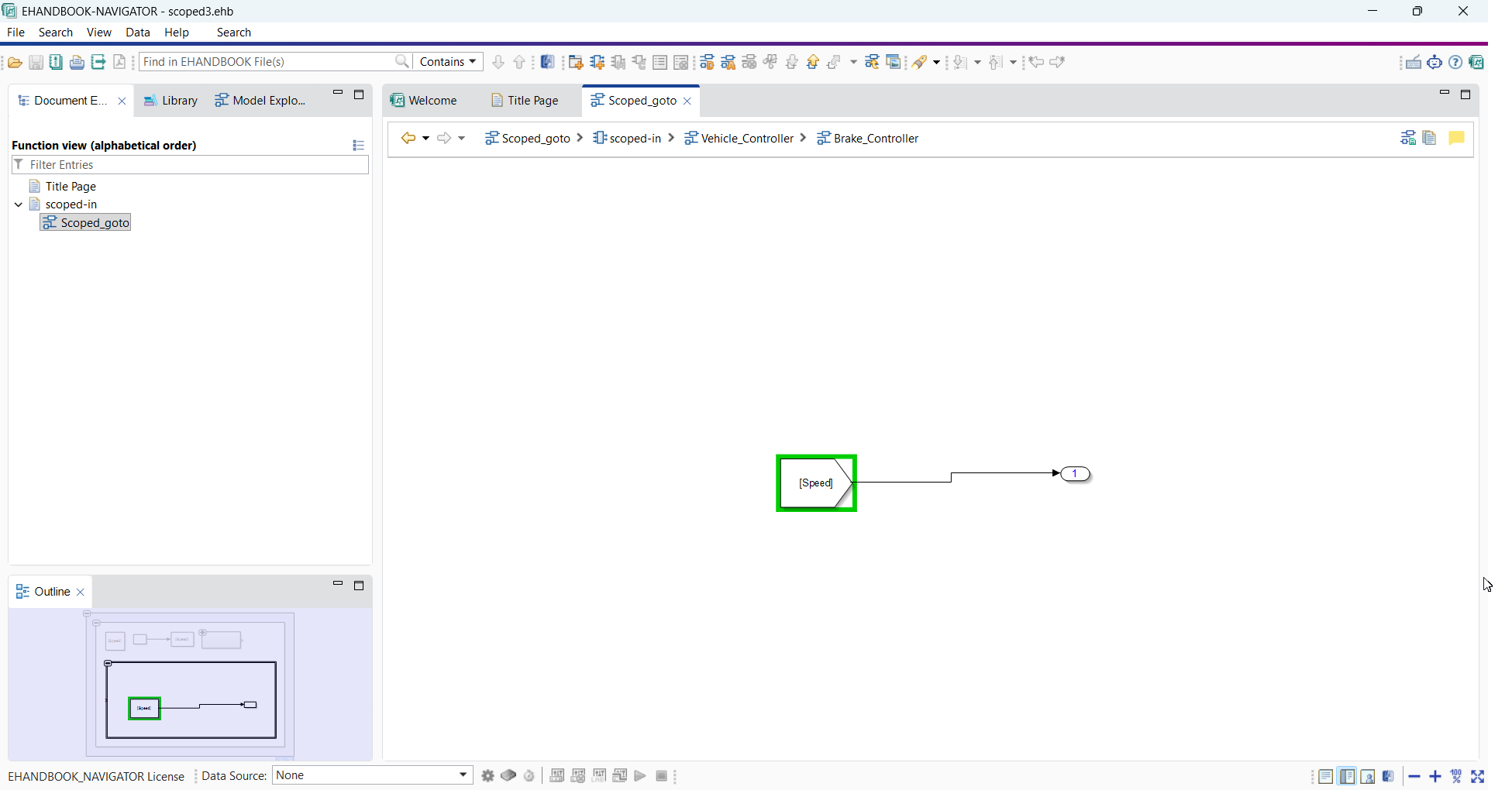The width and height of the screenshot is (1512, 790).
Task: Open highlighter tool dropdown arrow
Action: pos(937,62)
